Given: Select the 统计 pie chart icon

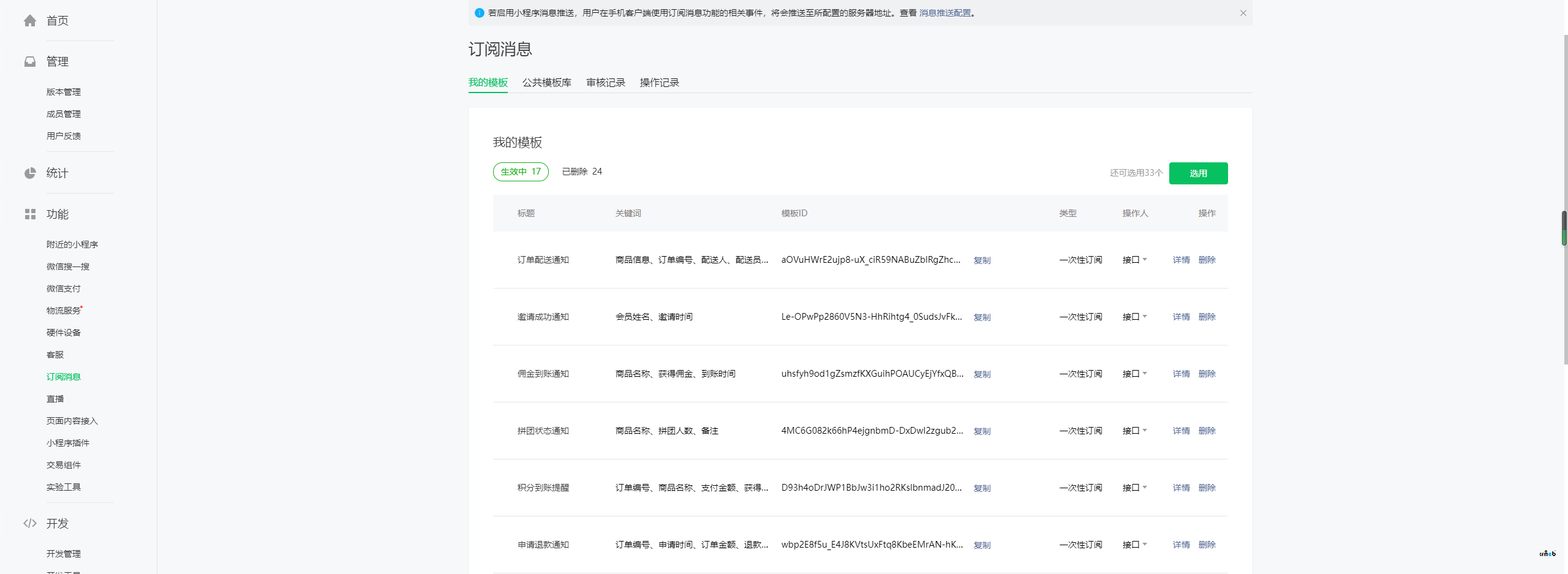Looking at the screenshot, I should point(30,173).
